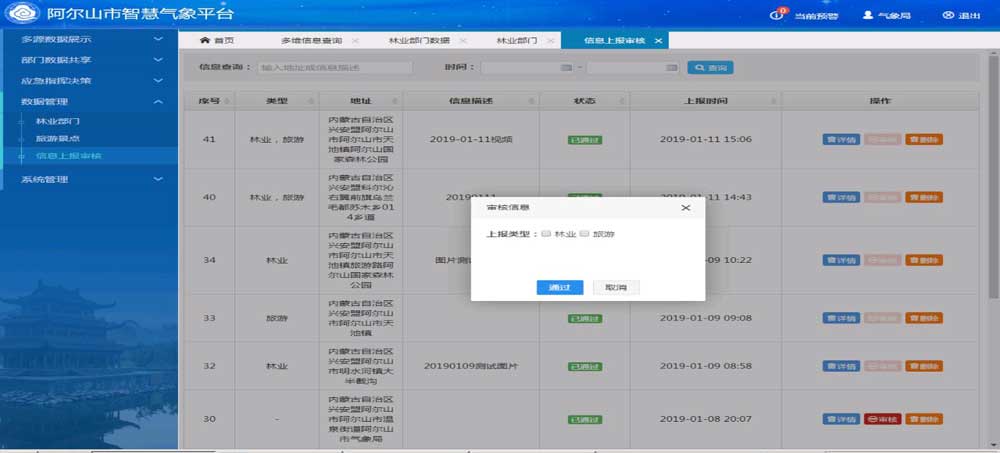Close the 多维信息查询 tab via X icon
The width and height of the screenshot is (1000, 453).
tap(354, 41)
